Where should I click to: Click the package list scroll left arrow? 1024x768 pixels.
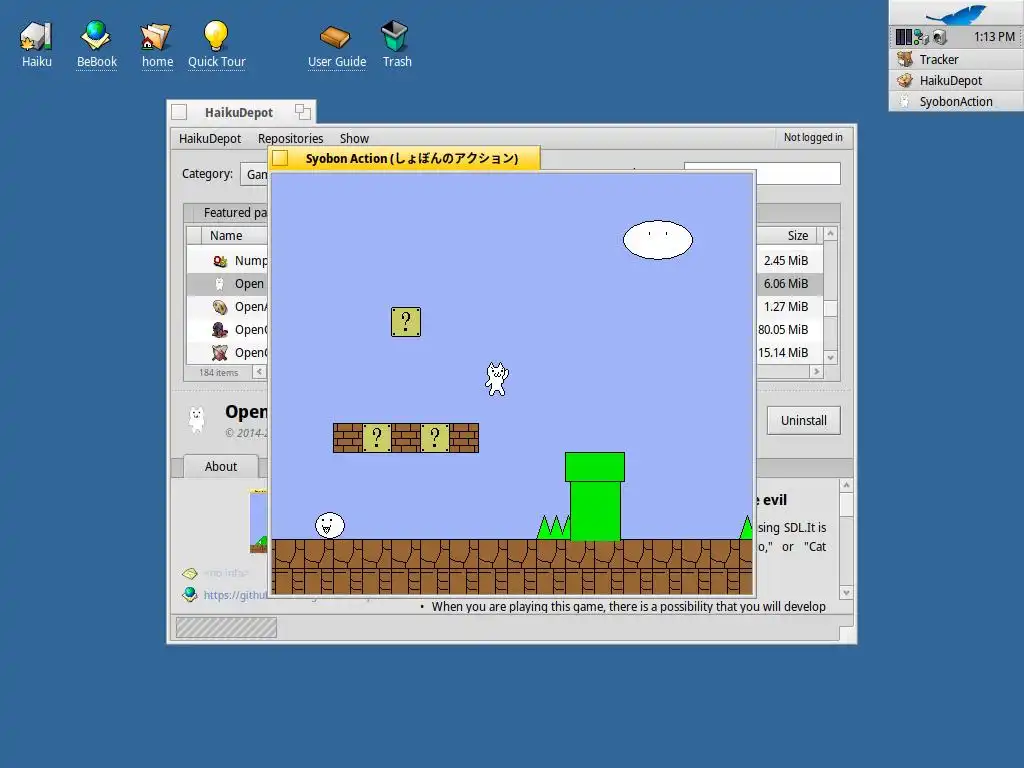coord(259,372)
